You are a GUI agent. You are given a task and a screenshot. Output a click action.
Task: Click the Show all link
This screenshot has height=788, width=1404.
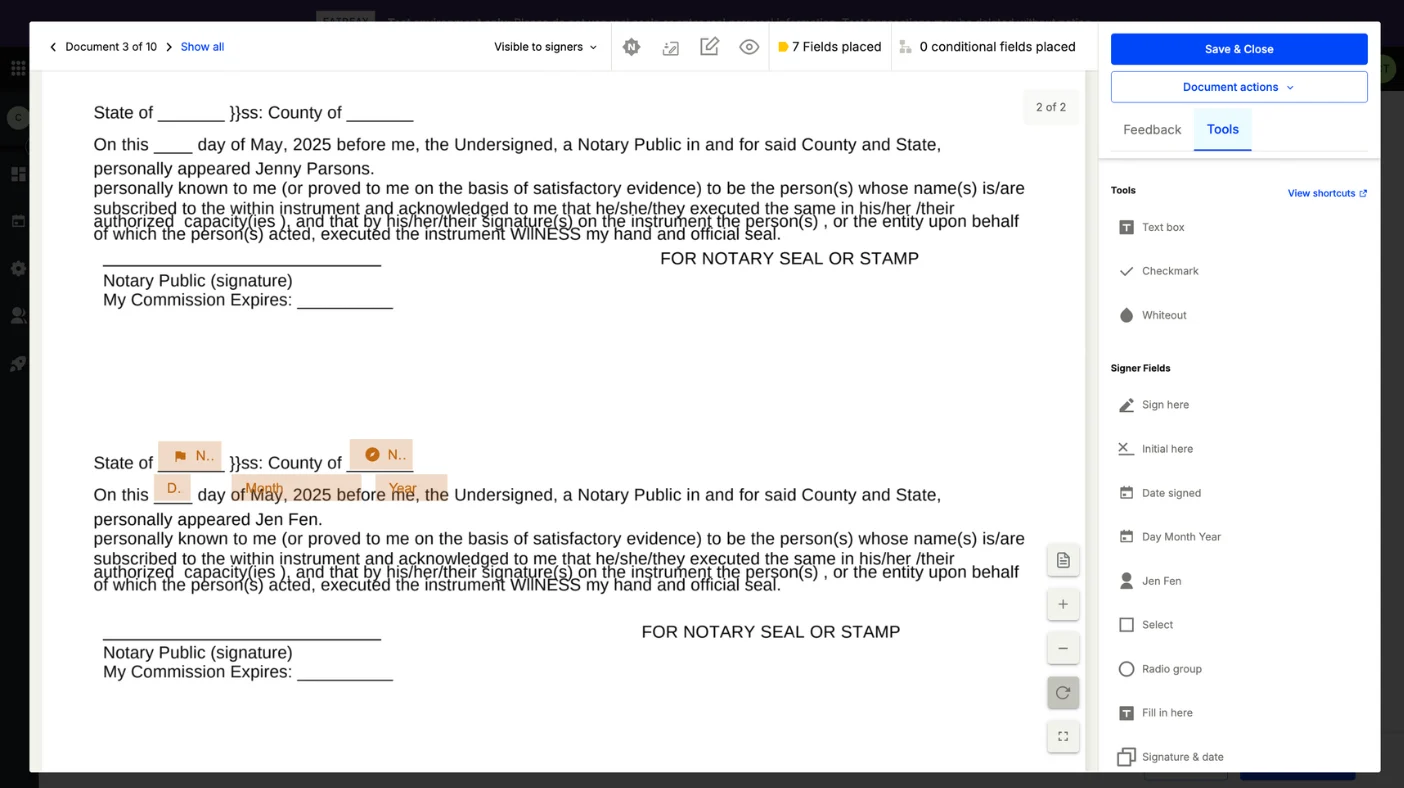[202, 47]
